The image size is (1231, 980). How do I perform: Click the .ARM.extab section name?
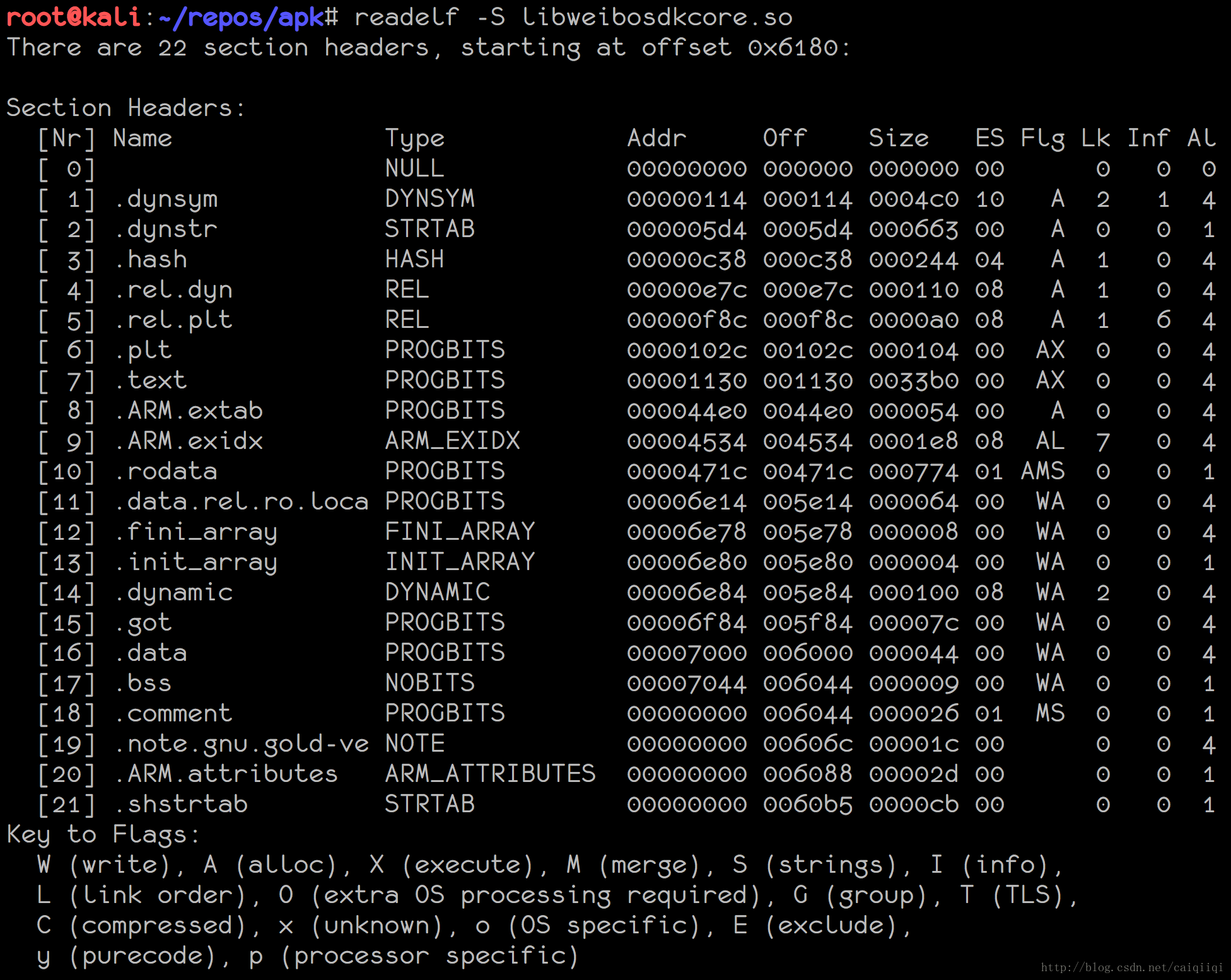tap(189, 411)
